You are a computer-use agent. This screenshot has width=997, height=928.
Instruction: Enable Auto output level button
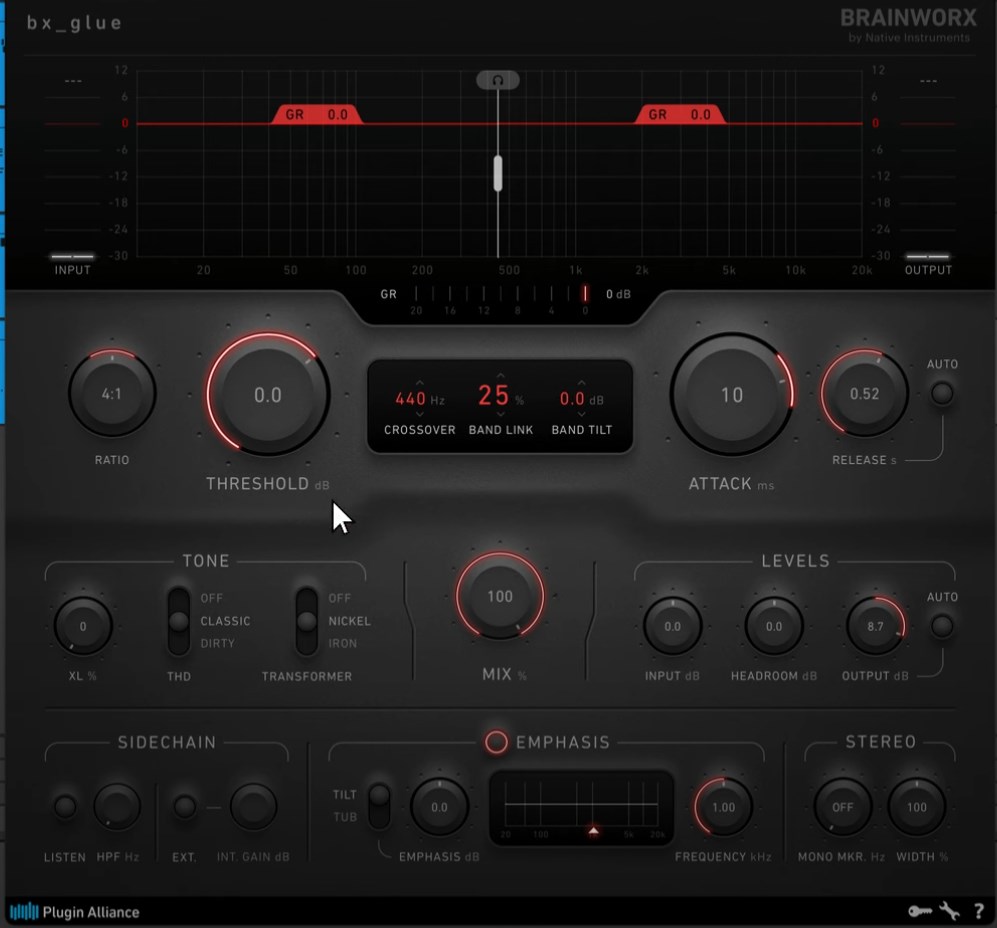pos(941,626)
